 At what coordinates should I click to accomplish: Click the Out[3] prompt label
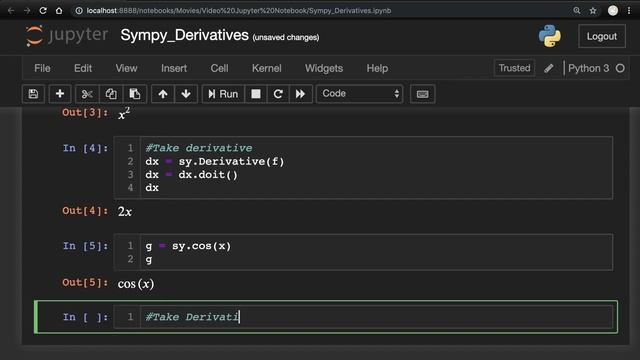click(x=85, y=113)
